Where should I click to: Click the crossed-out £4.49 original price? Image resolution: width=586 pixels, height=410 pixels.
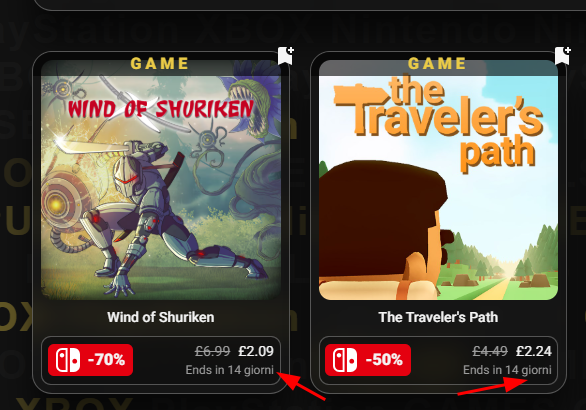(490, 351)
